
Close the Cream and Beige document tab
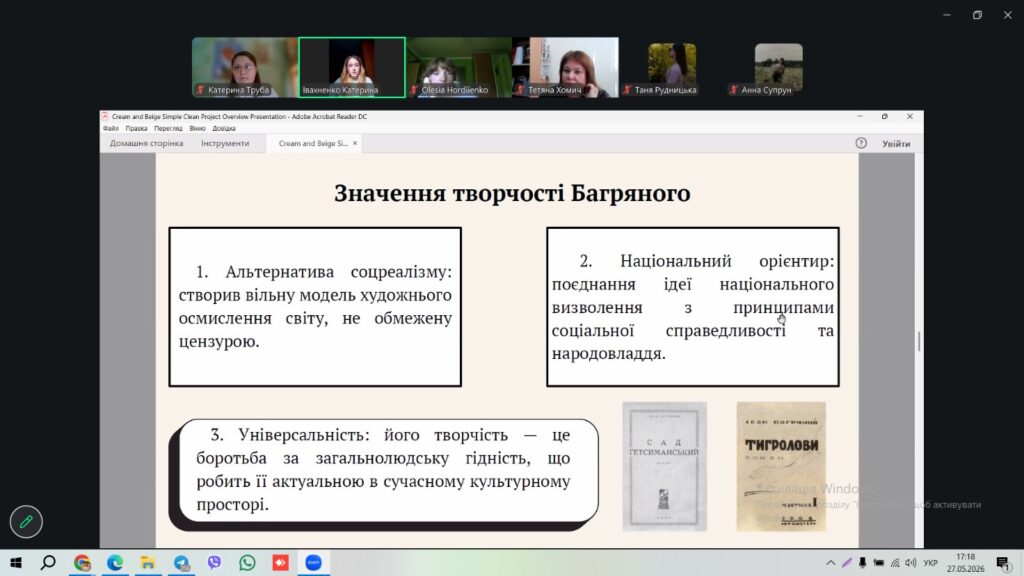[x=355, y=143]
